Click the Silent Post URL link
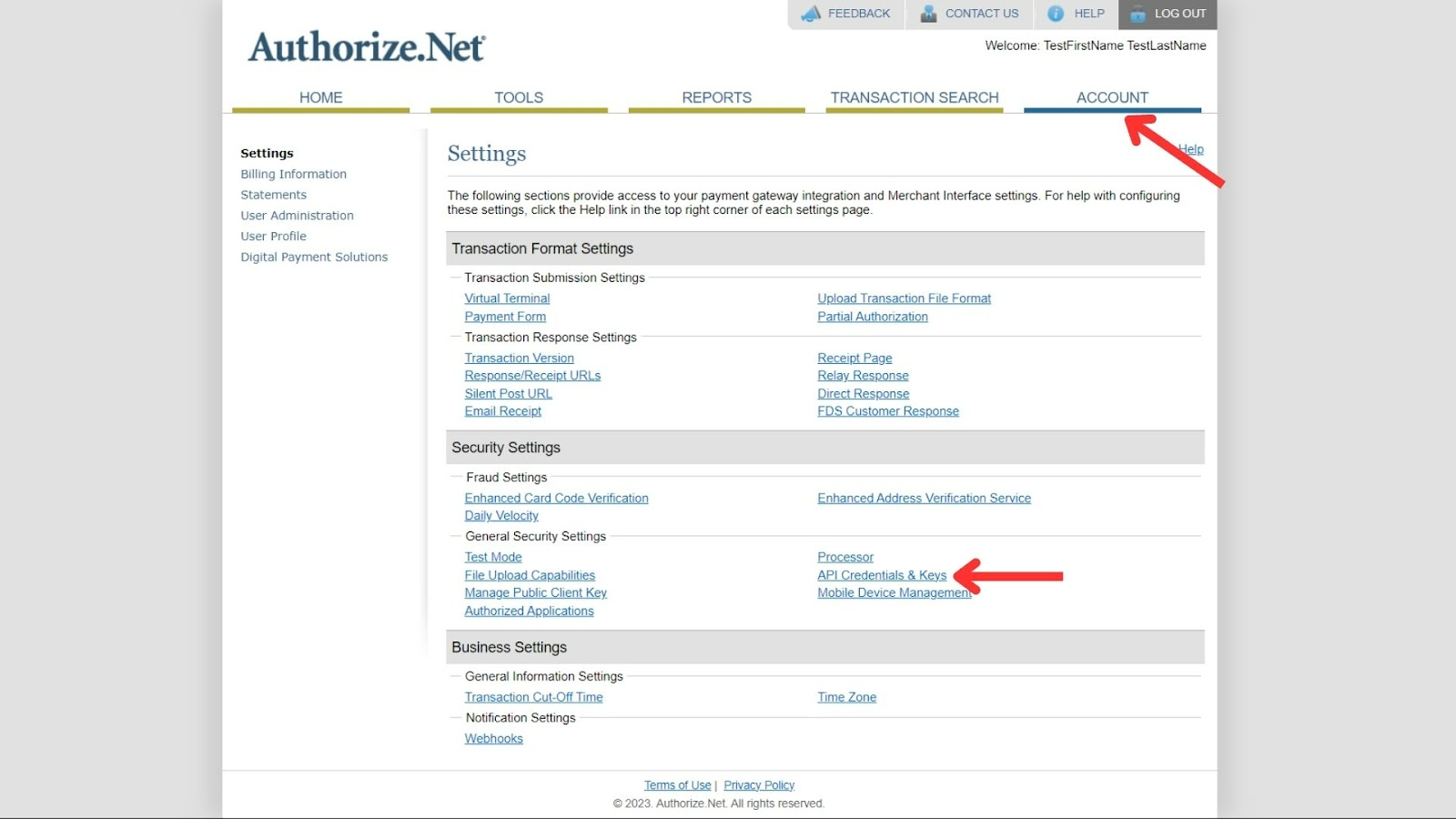Screen dimensions: 1456x819 pos(508,394)
